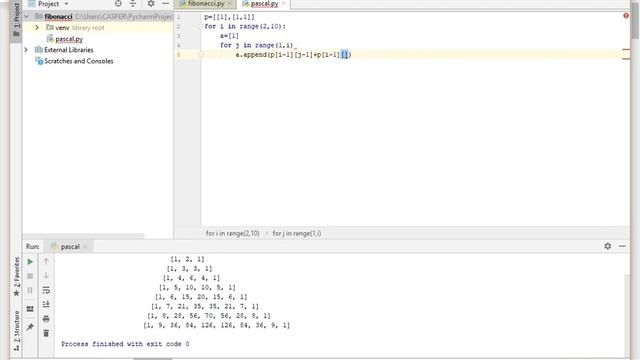The height and width of the screenshot is (360, 640).
Task: Close the fibonacci.py editor tab
Action: point(230,4)
